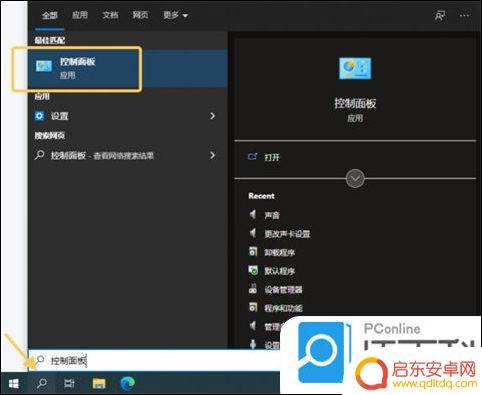Open the 更多 dropdown filter
Viewport: 482px width, 395px height.
[175, 15]
